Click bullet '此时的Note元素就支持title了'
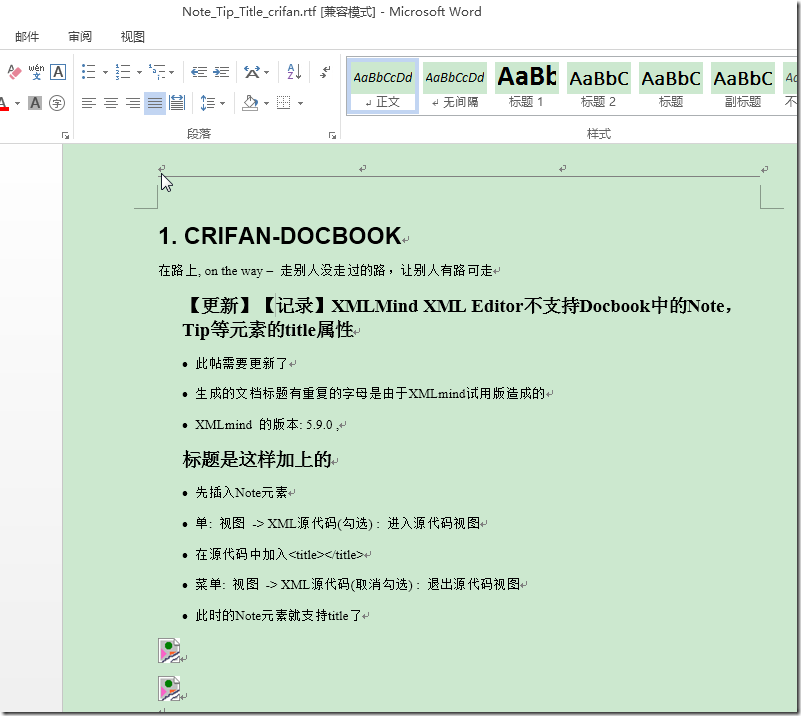801x716 pixels. (x=278, y=616)
